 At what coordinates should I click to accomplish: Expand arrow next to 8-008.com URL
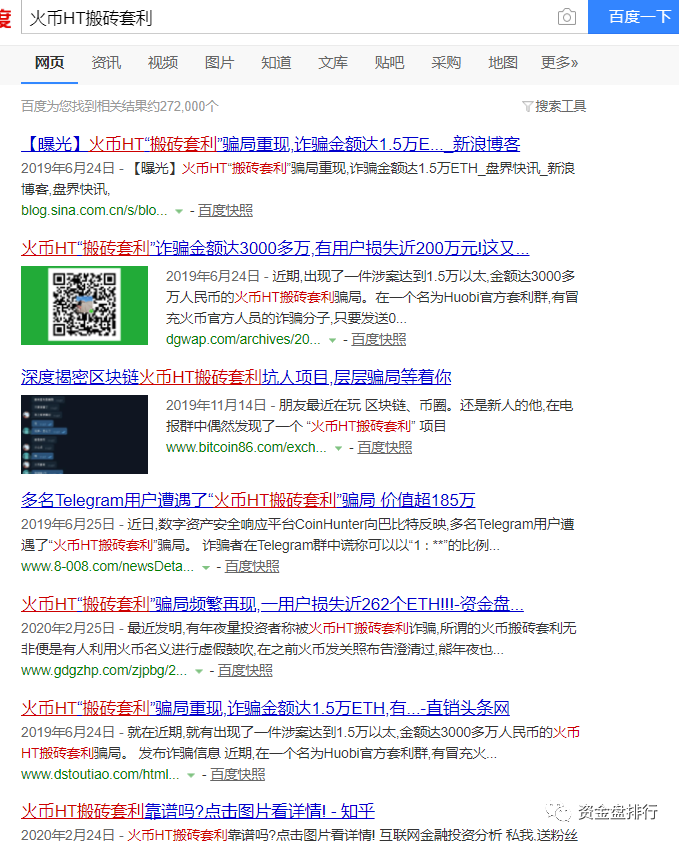point(205,567)
